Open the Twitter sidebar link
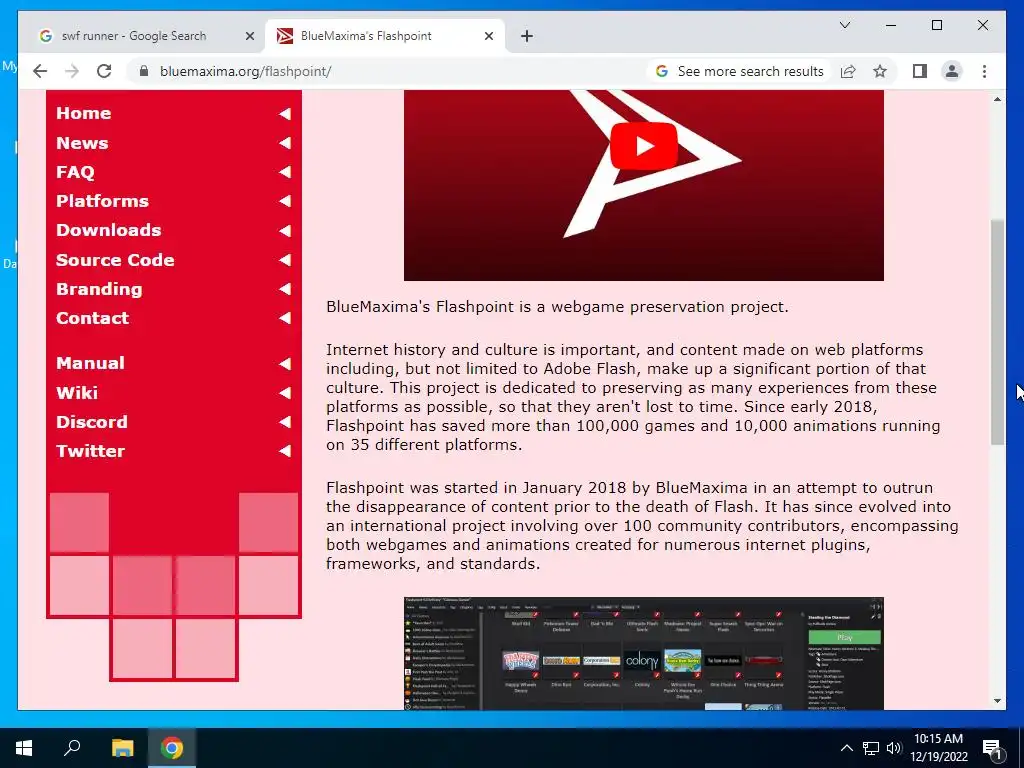Image resolution: width=1024 pixels, height=768 pixels. point(90,451)
